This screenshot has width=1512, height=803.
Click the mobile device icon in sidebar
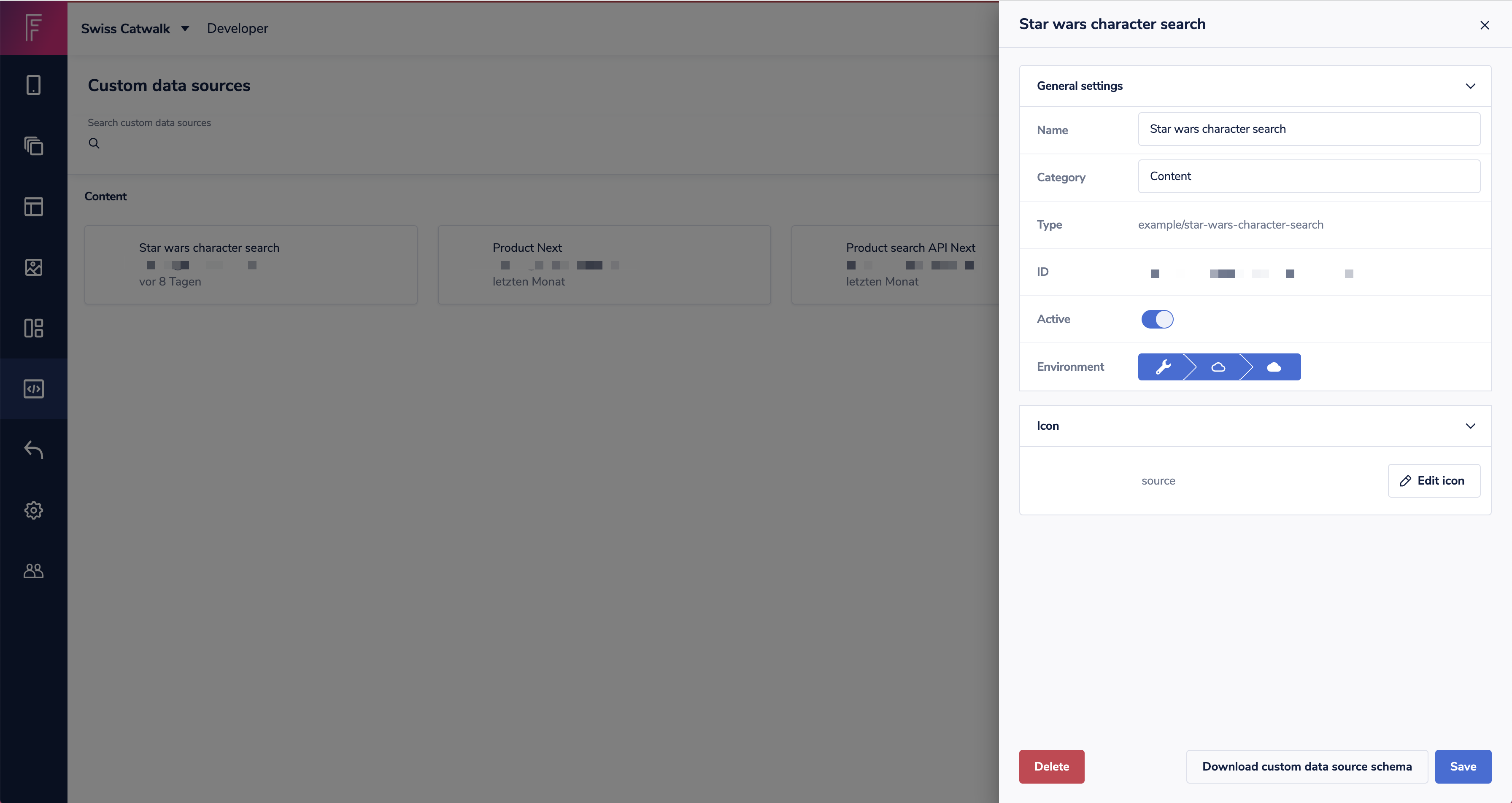coord(33,85)
